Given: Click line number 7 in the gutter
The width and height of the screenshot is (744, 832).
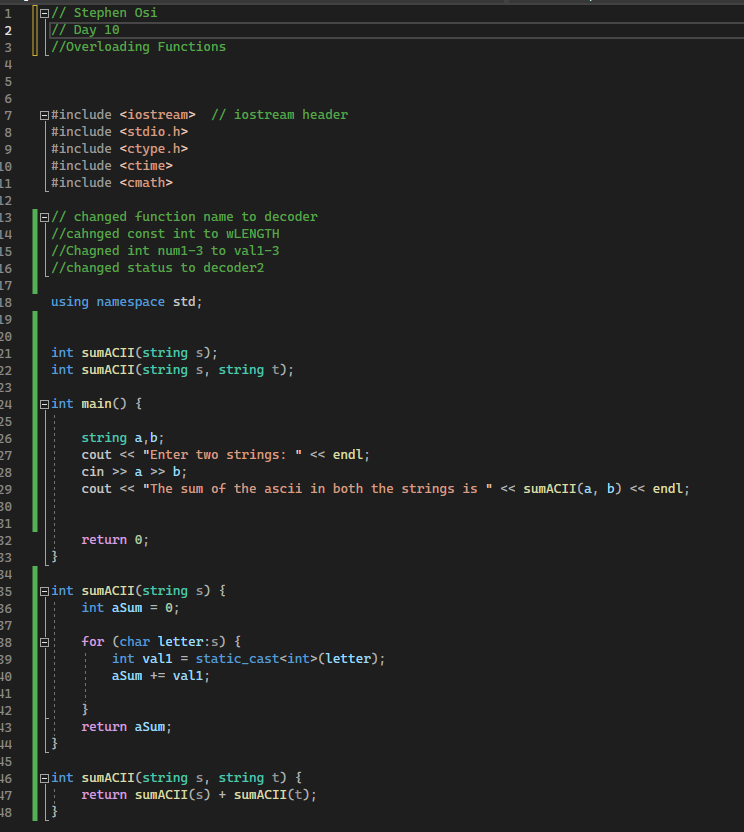Looking at the screenshot, I should (x=8, y=115).
